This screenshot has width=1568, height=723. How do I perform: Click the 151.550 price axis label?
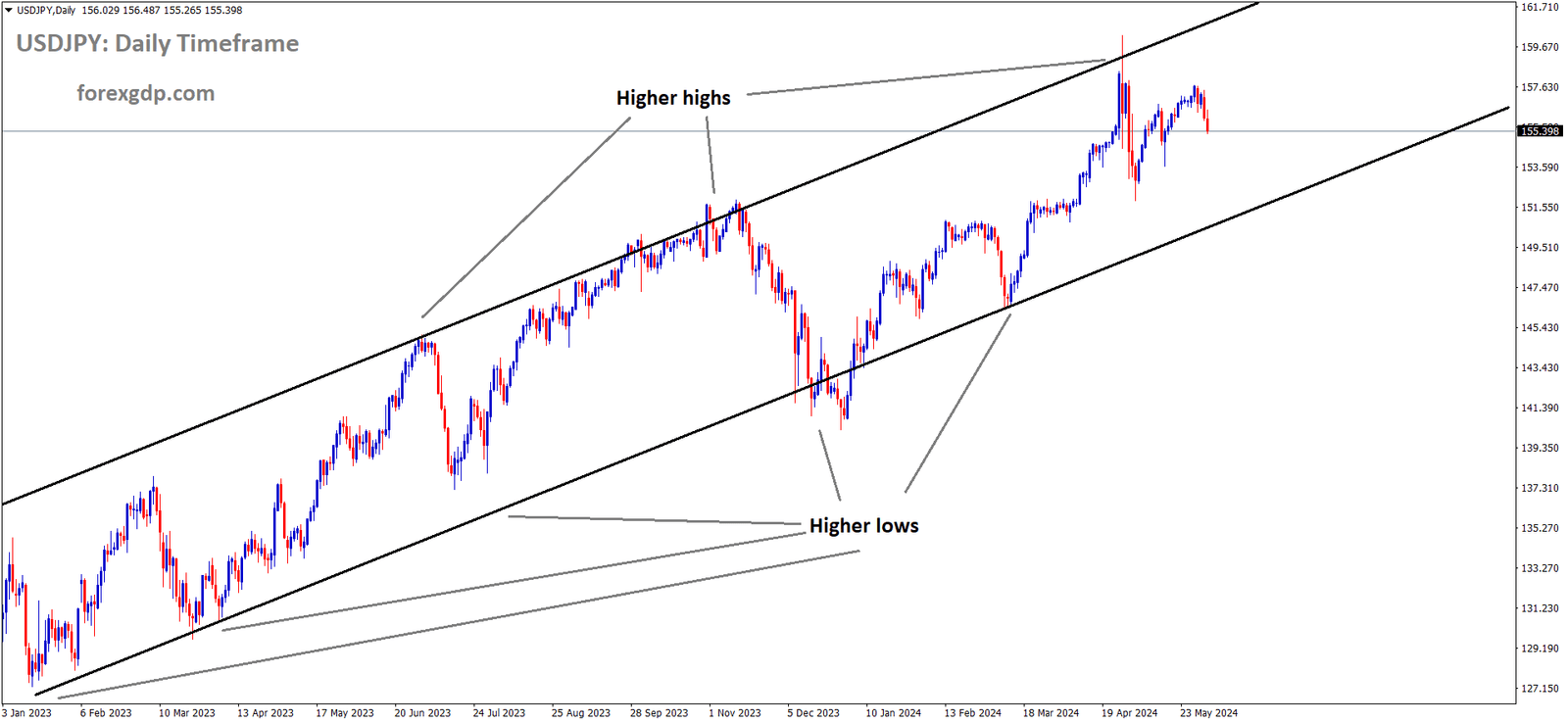1540,208
